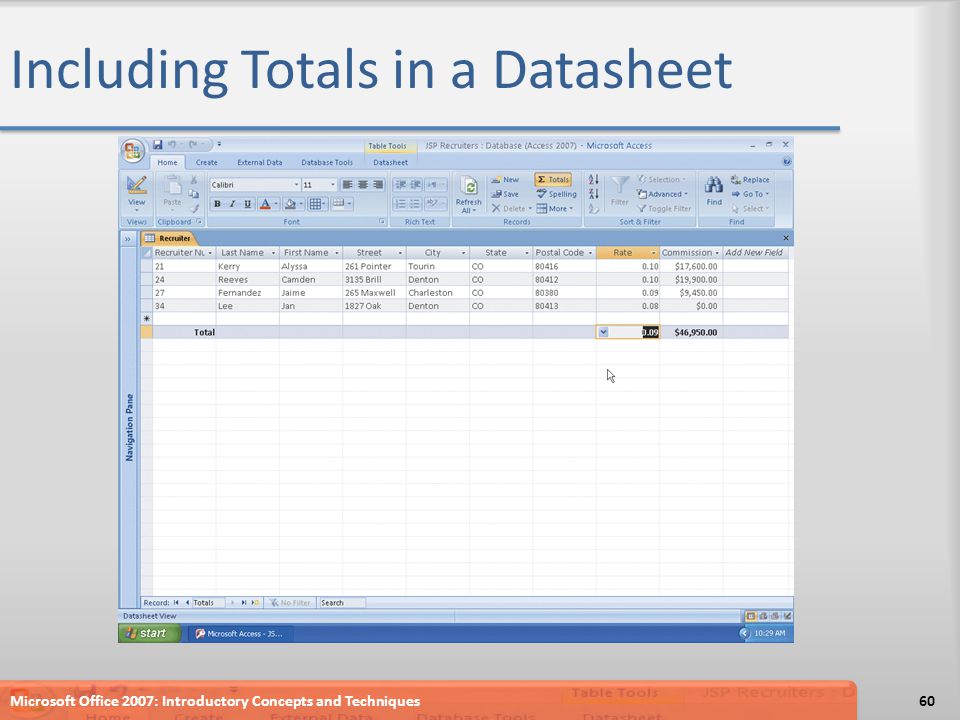This screenshot has width=960, height=720.
Task: Click the Sort Ascending A-Z icon
Action: point(593,179)
